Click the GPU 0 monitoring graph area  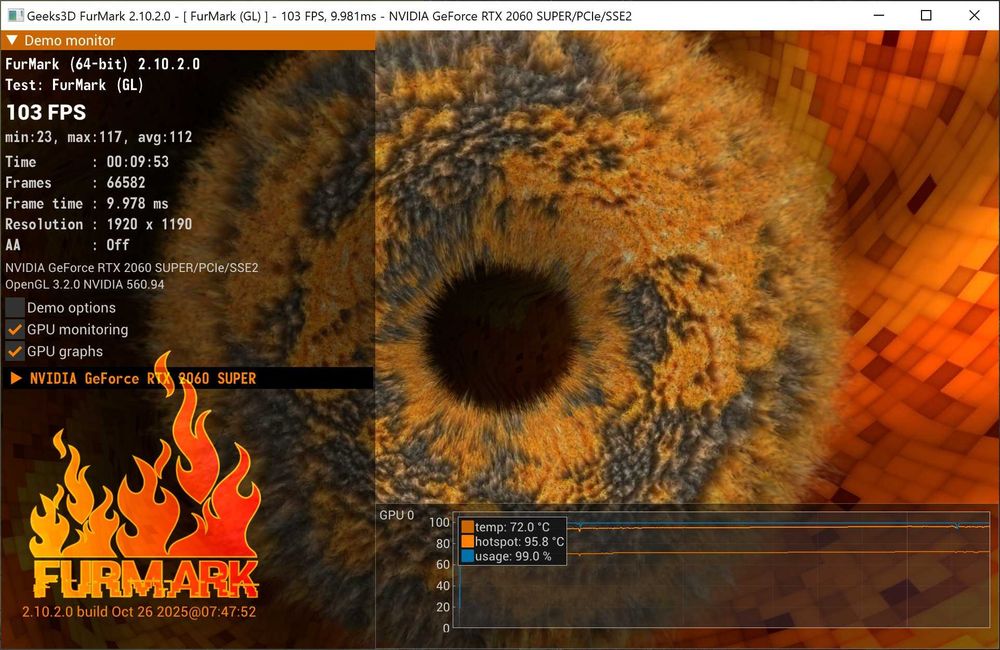click(723, 571)
